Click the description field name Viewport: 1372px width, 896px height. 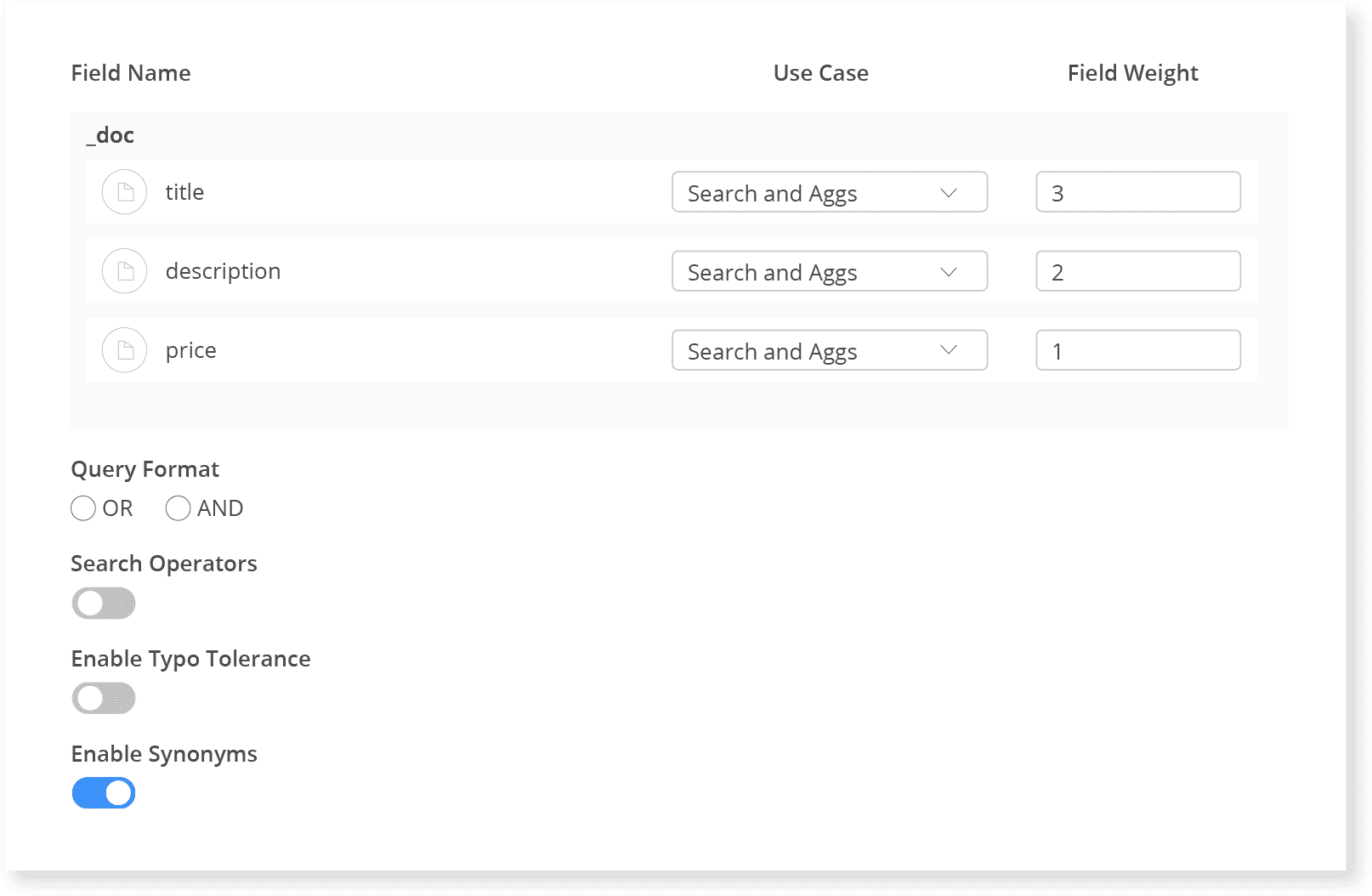(x=223, y=271)
